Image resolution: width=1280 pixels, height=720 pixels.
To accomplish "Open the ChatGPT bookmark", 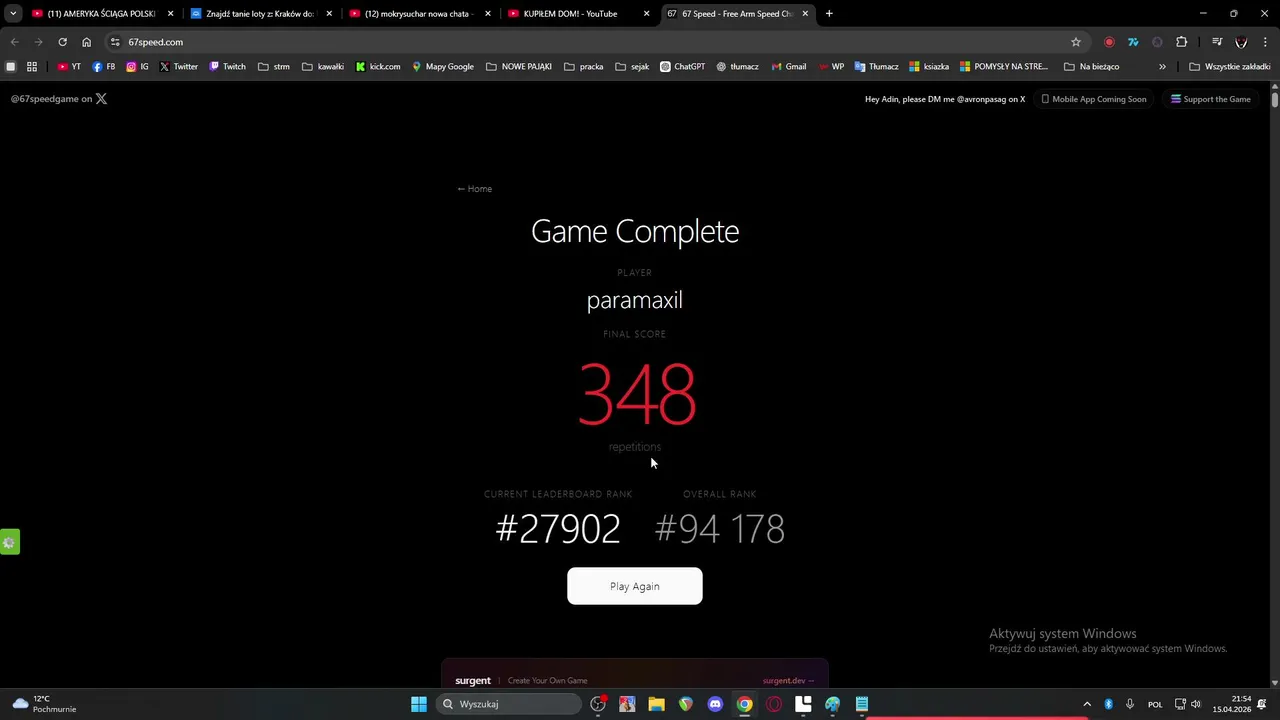I will click(682, 67).
